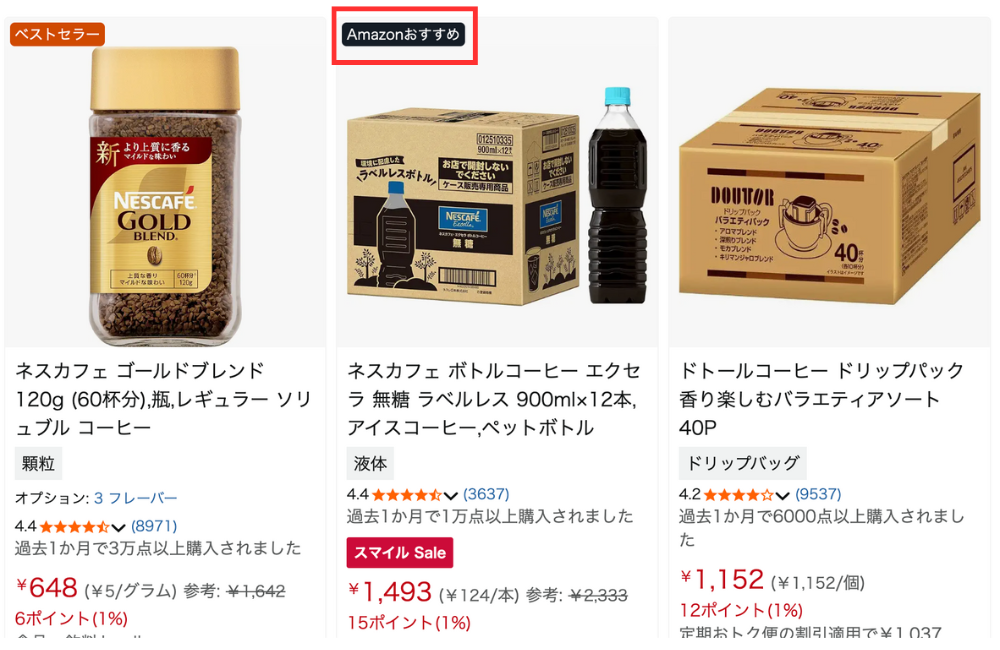Open the (9537) reviews count link
1000x650 pixels.
(x=818, y=494)
